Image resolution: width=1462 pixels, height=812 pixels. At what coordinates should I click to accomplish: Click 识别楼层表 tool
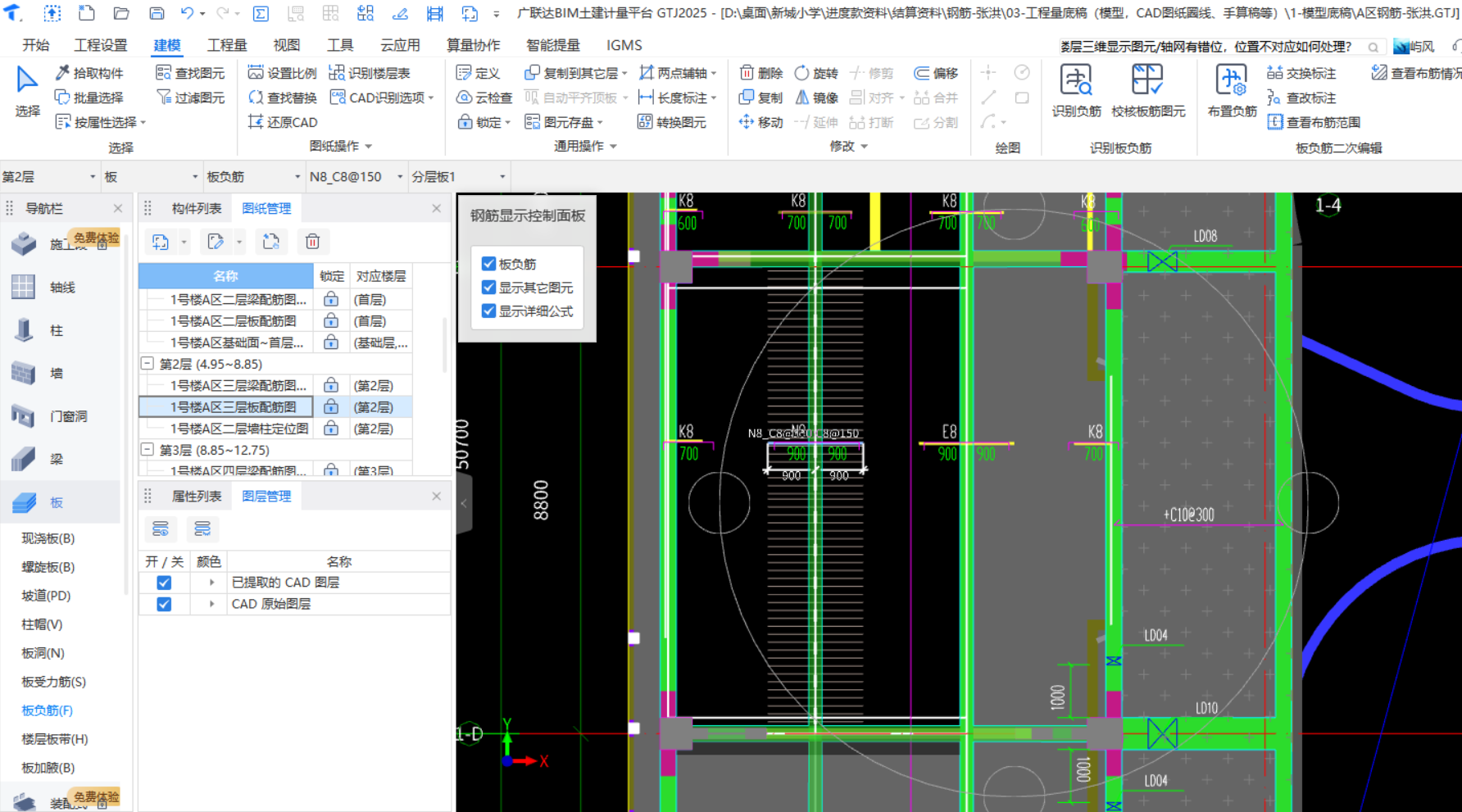click(x=369, y=73)
